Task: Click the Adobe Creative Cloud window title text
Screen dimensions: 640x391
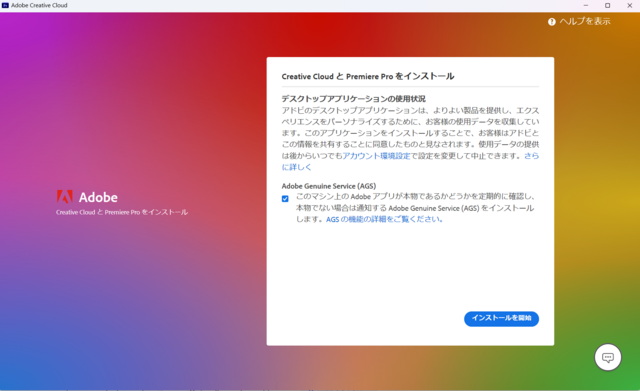Action: click(39, 5)
